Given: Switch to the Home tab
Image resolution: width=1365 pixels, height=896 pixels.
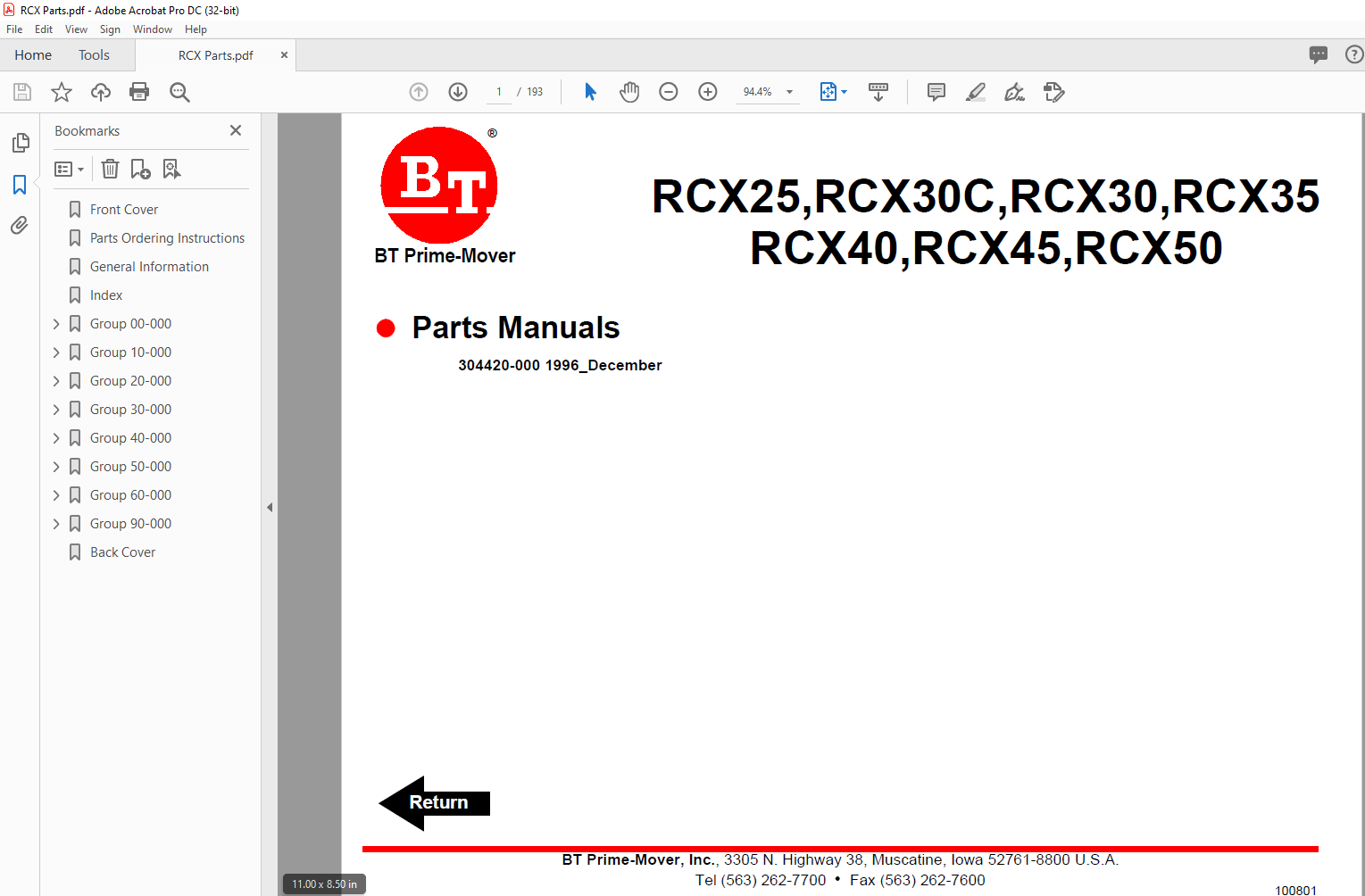Looking at the screenshot, I should click(33, 55).
